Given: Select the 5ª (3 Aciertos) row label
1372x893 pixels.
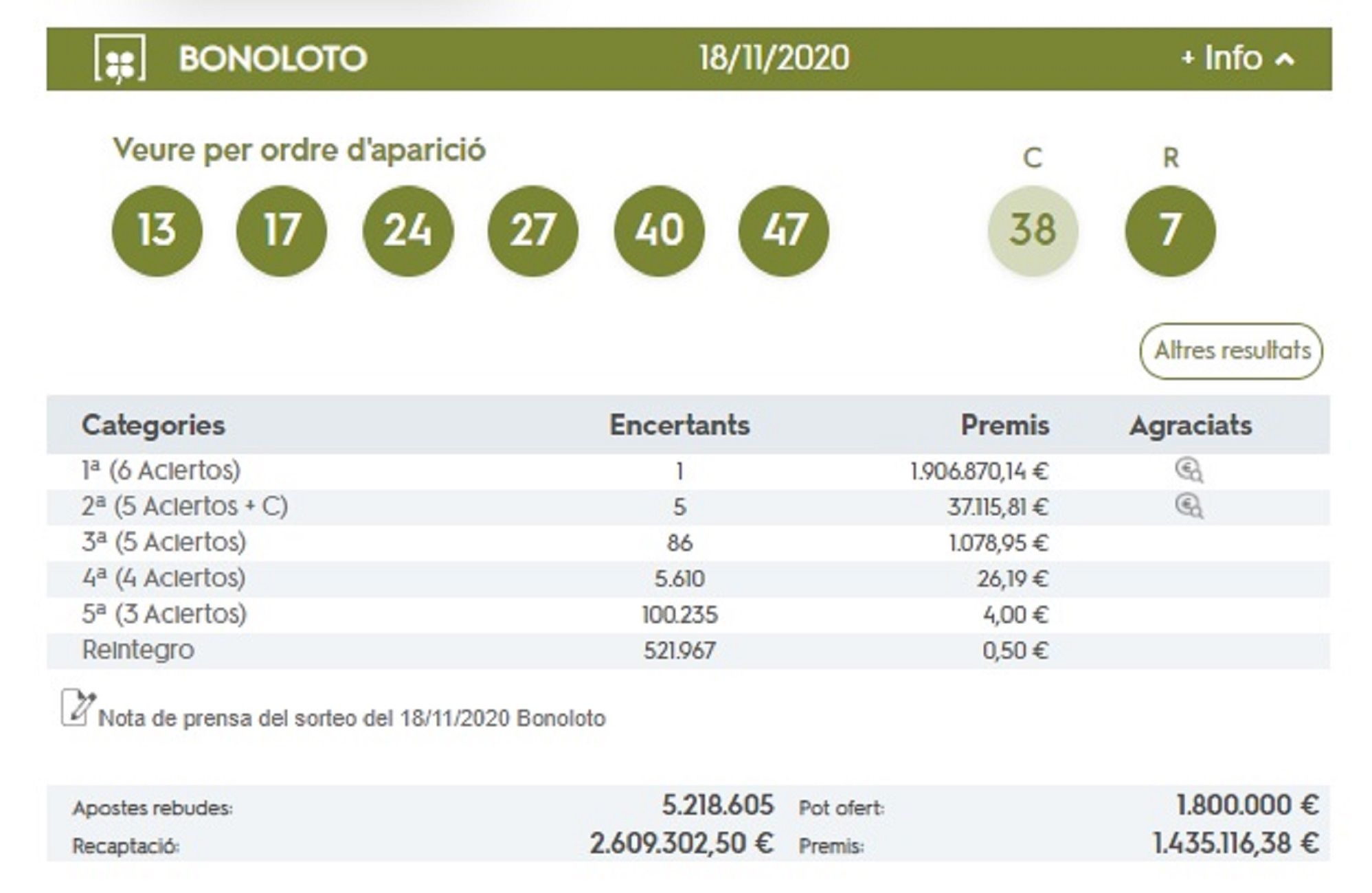Looking at the screenshot, I should (x=164, y=613).
